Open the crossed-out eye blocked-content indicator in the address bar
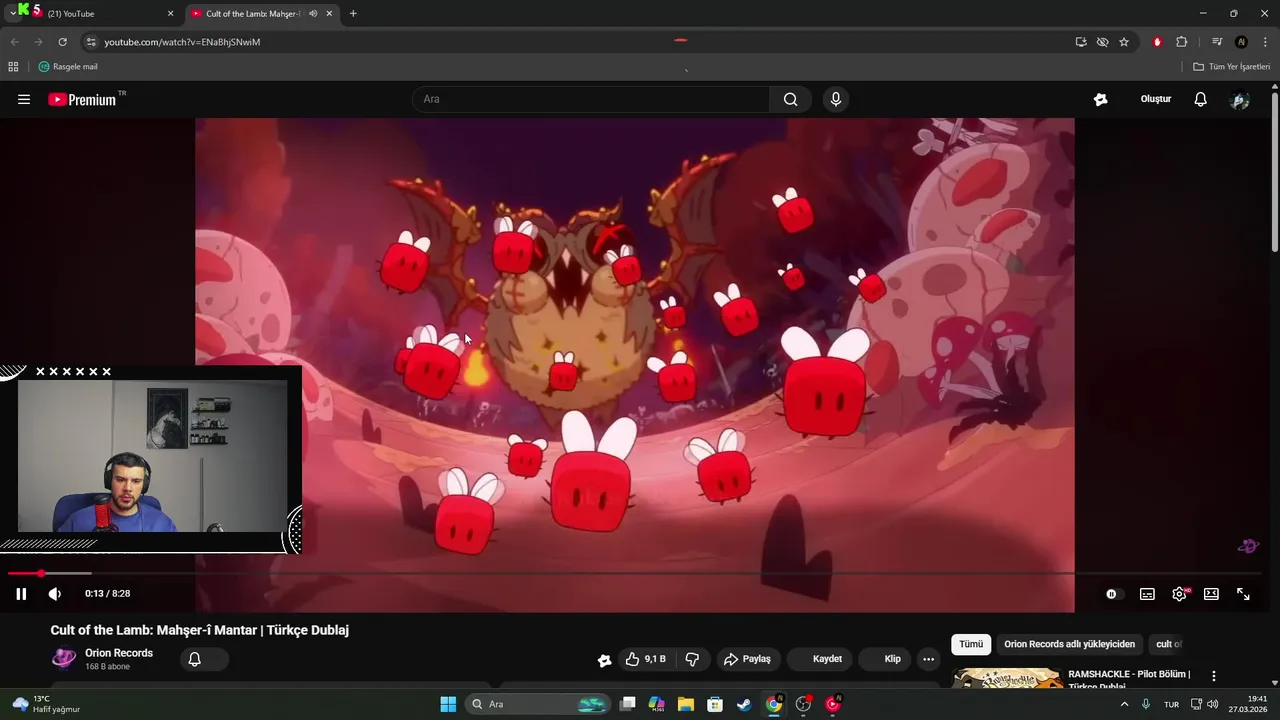The width and height of the screenshot is (1280, 720). (1102, 42)
